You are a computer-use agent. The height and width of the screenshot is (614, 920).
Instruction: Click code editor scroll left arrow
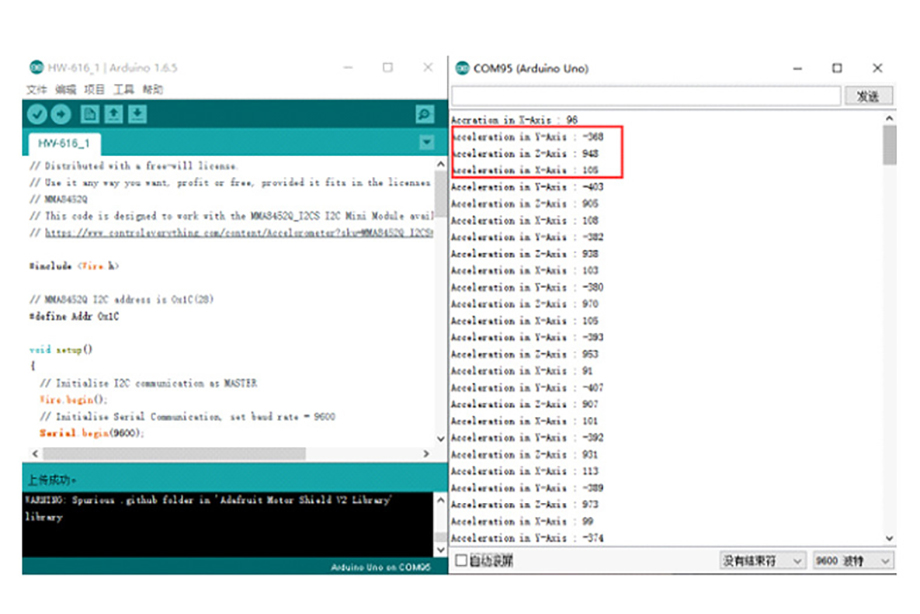35,453
